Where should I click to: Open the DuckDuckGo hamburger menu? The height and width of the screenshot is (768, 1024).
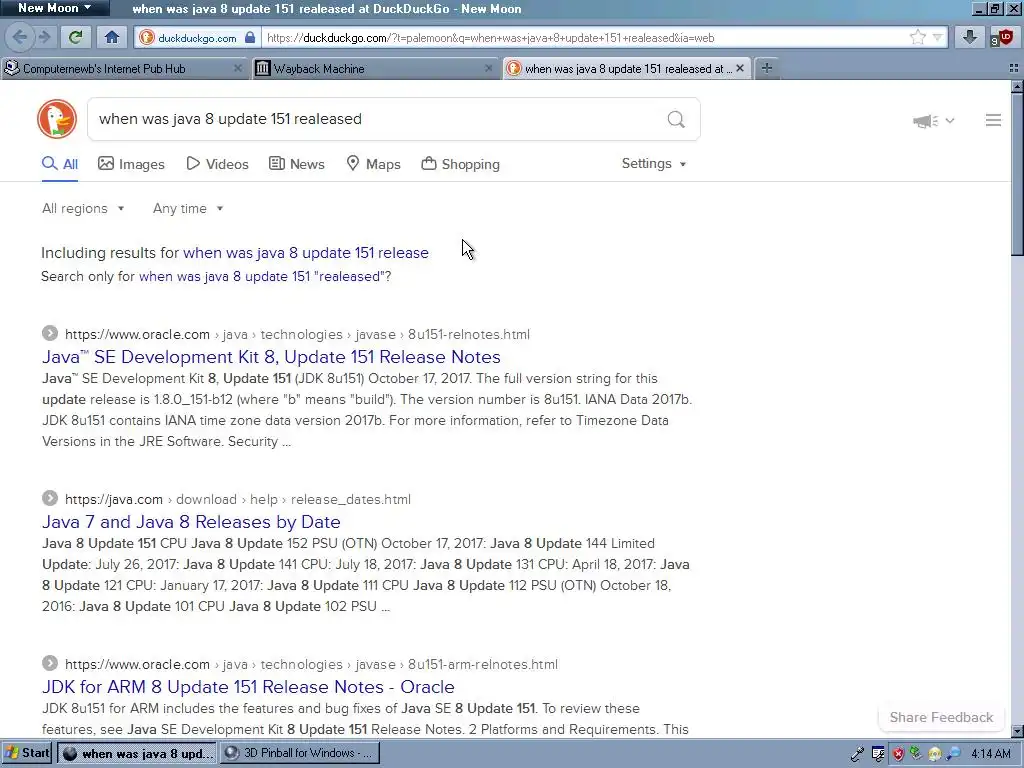point(993,120)
